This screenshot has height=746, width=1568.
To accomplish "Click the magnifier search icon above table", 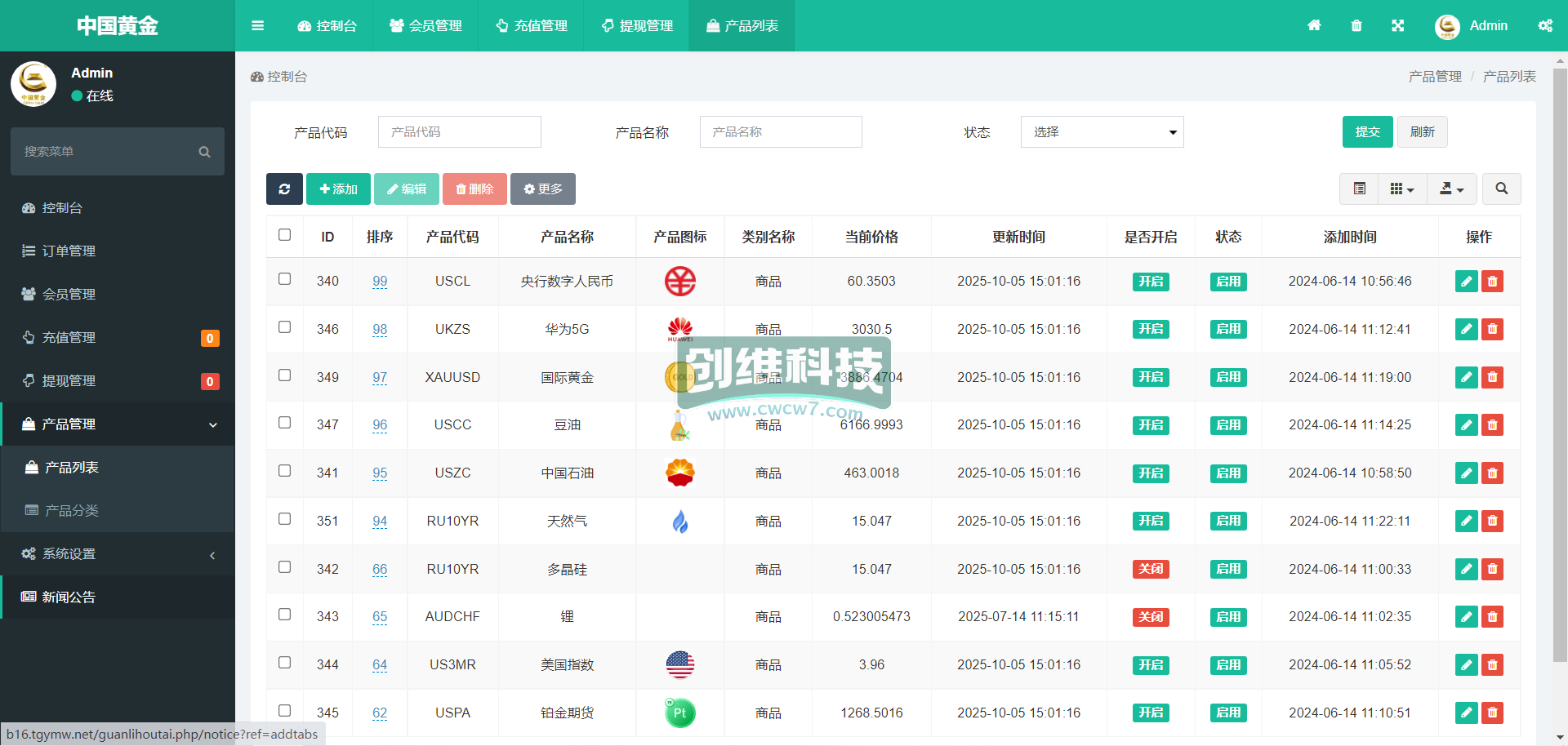I will click(x=1501, y=189).
